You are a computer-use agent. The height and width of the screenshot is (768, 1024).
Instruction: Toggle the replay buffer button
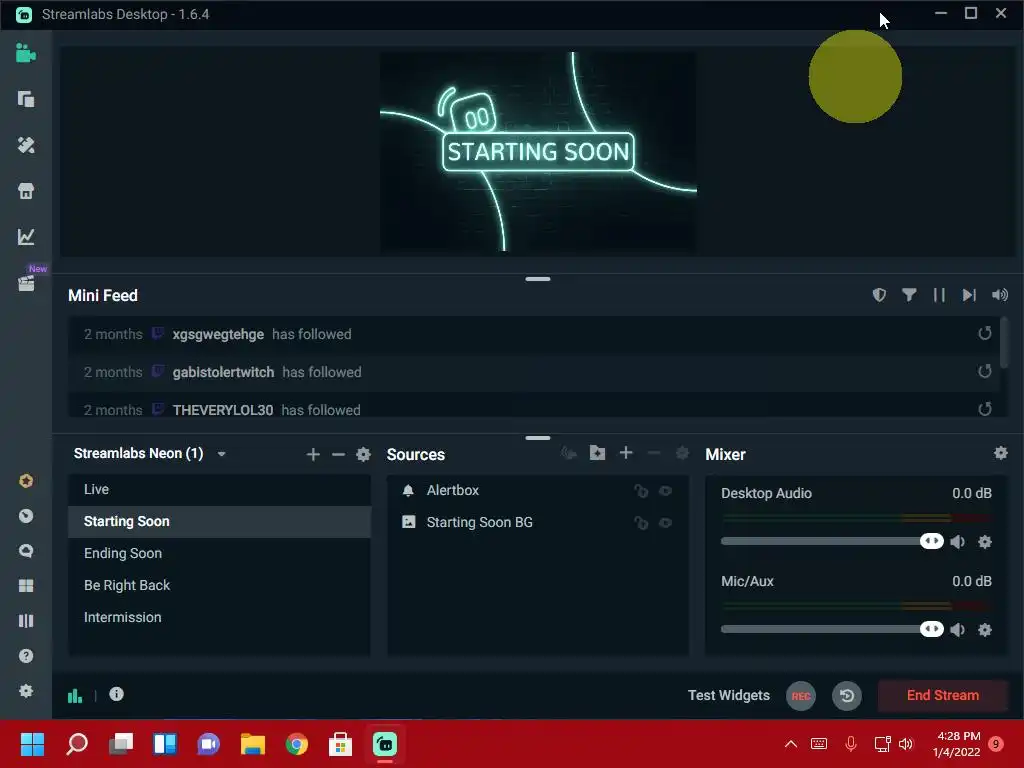pyautogui.click(x=847, y=696)
